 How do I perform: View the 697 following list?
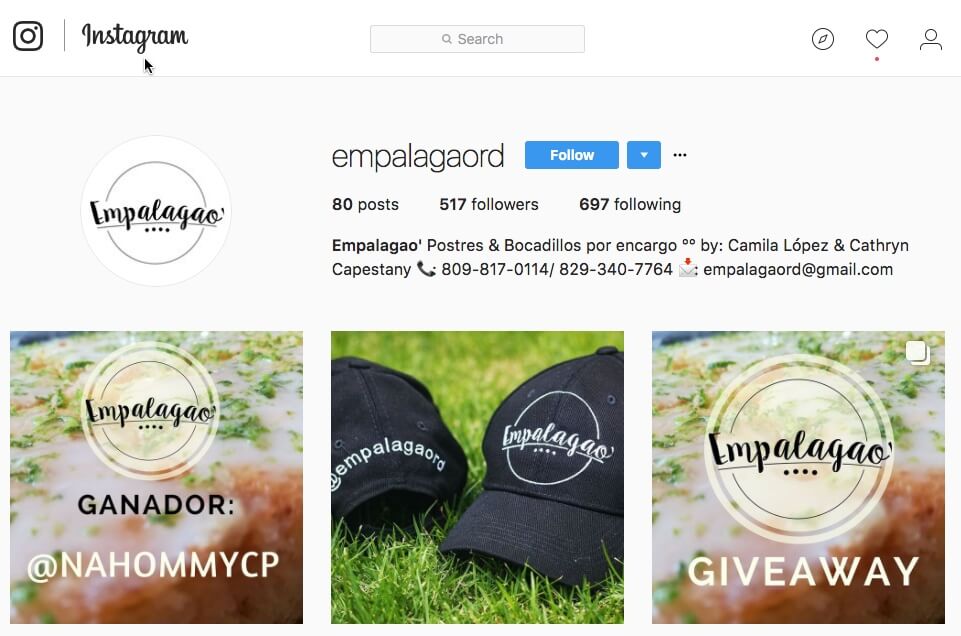630,205
